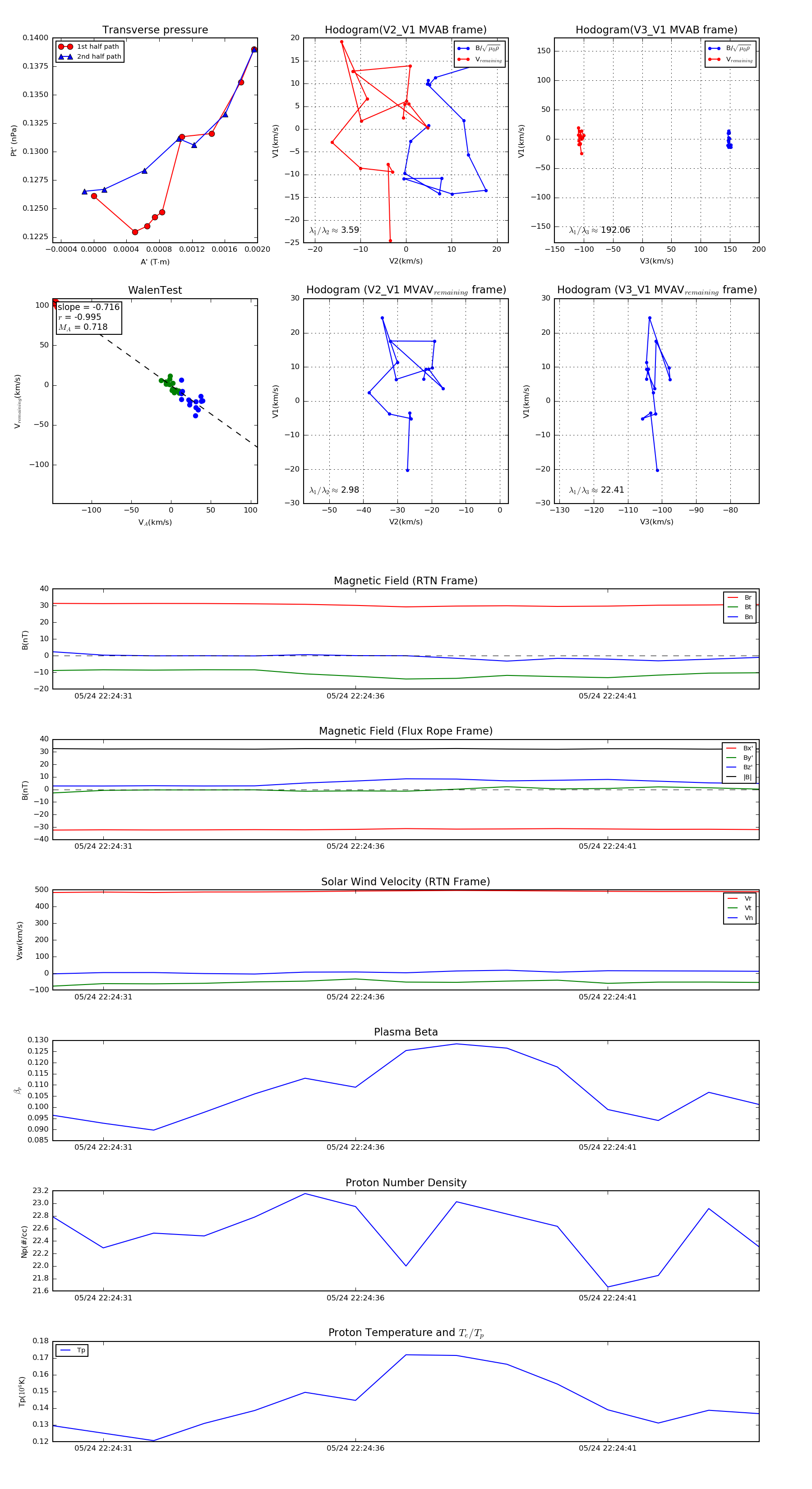Click the 'Solar Wind Velocity (RTN Frame)' title

tap(406, 882)
